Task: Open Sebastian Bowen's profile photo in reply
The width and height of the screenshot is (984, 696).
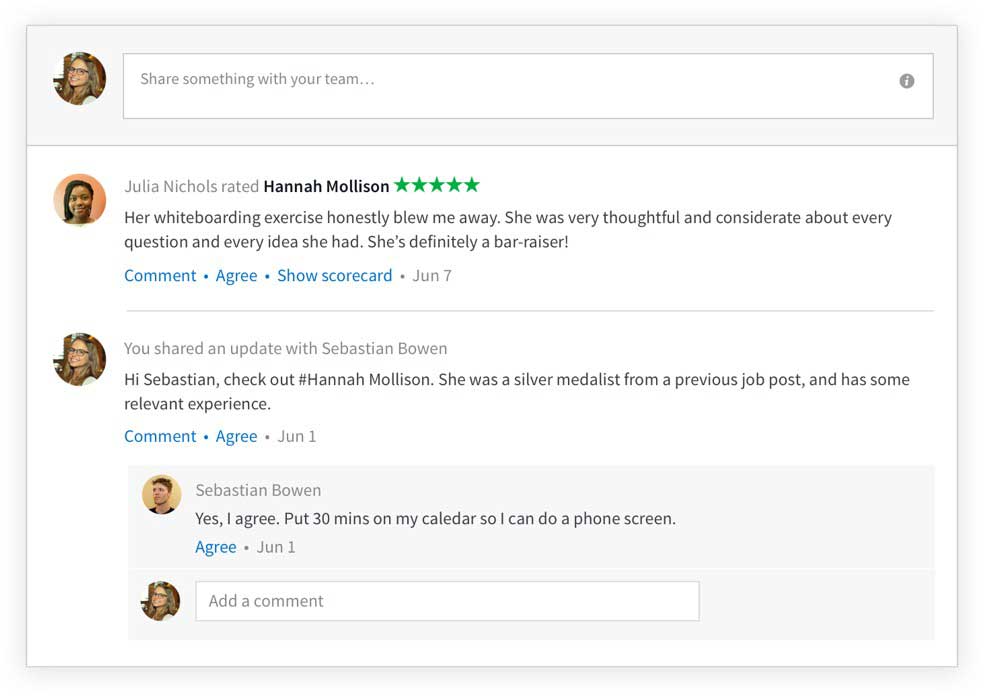Action: pos(161,495)
